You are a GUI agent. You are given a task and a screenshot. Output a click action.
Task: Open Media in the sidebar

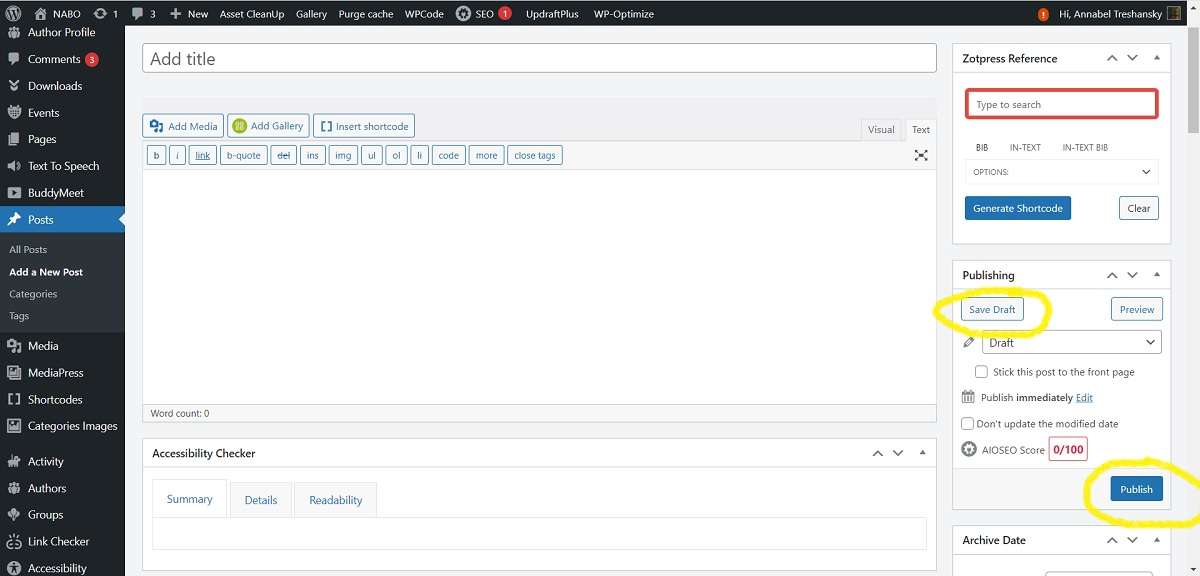click(43, 346)
